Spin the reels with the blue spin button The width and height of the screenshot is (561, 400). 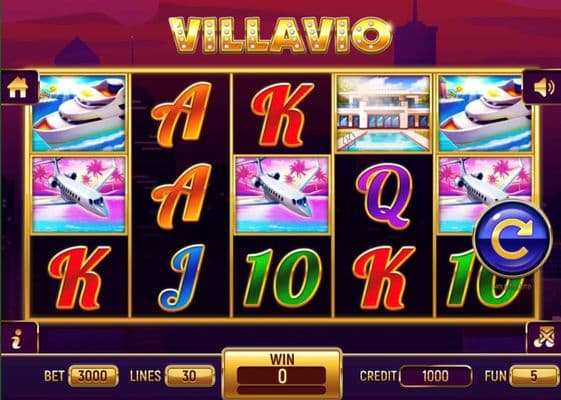[512, 239]
